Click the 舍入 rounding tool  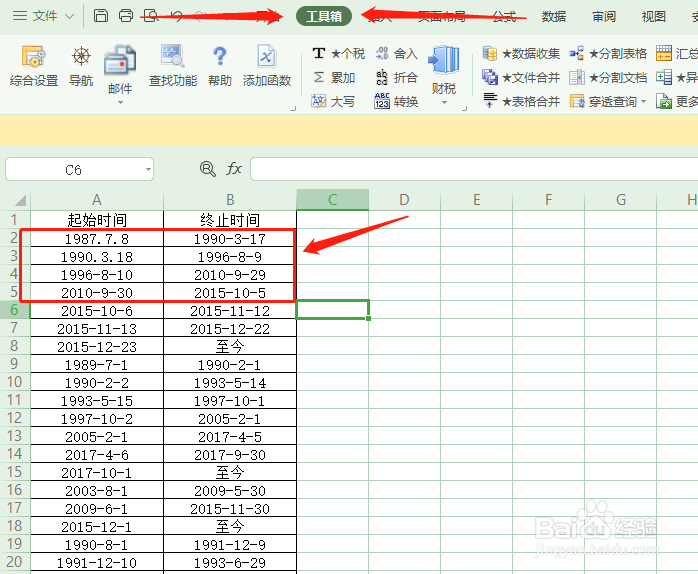(396, 53)
